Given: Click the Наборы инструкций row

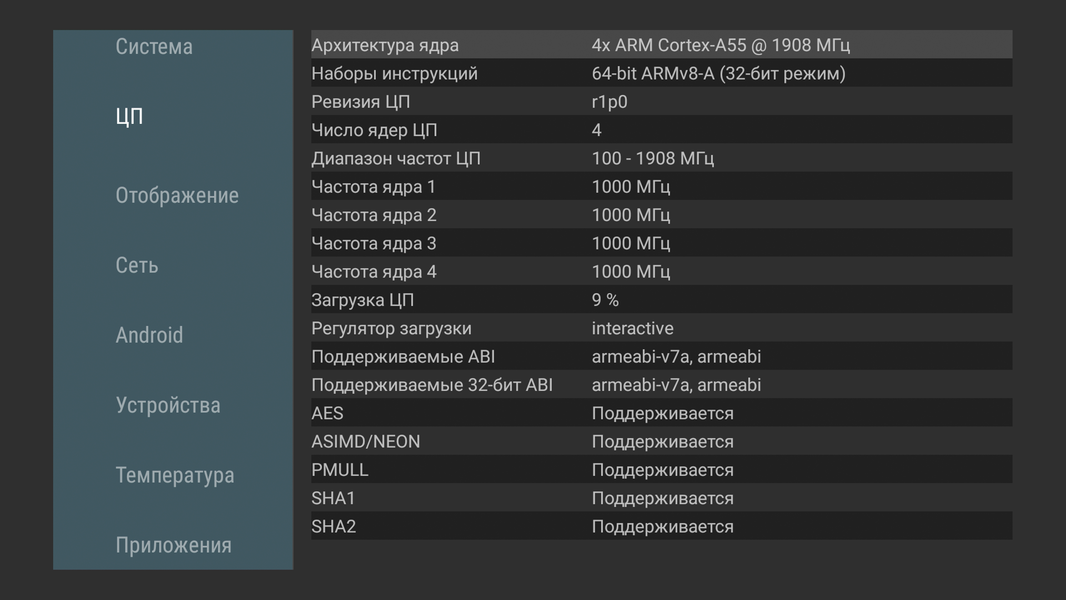Looking at the screenshot, I should pyautogui.click(x=661, y=74).
